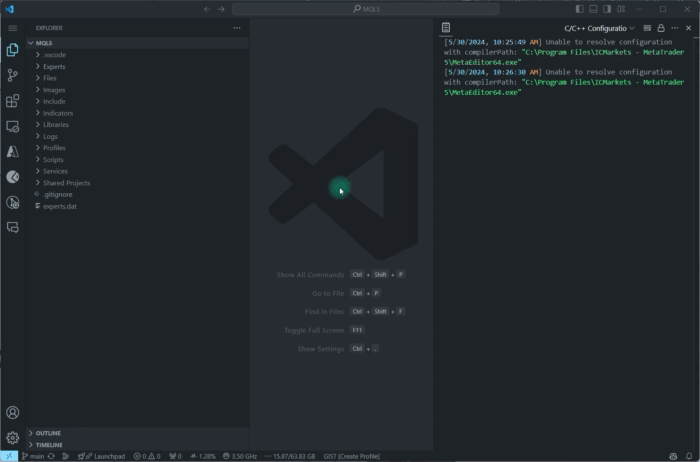Click the ports forwarded 0 indicator
This screenshot has width=700, height=462.
175,456
